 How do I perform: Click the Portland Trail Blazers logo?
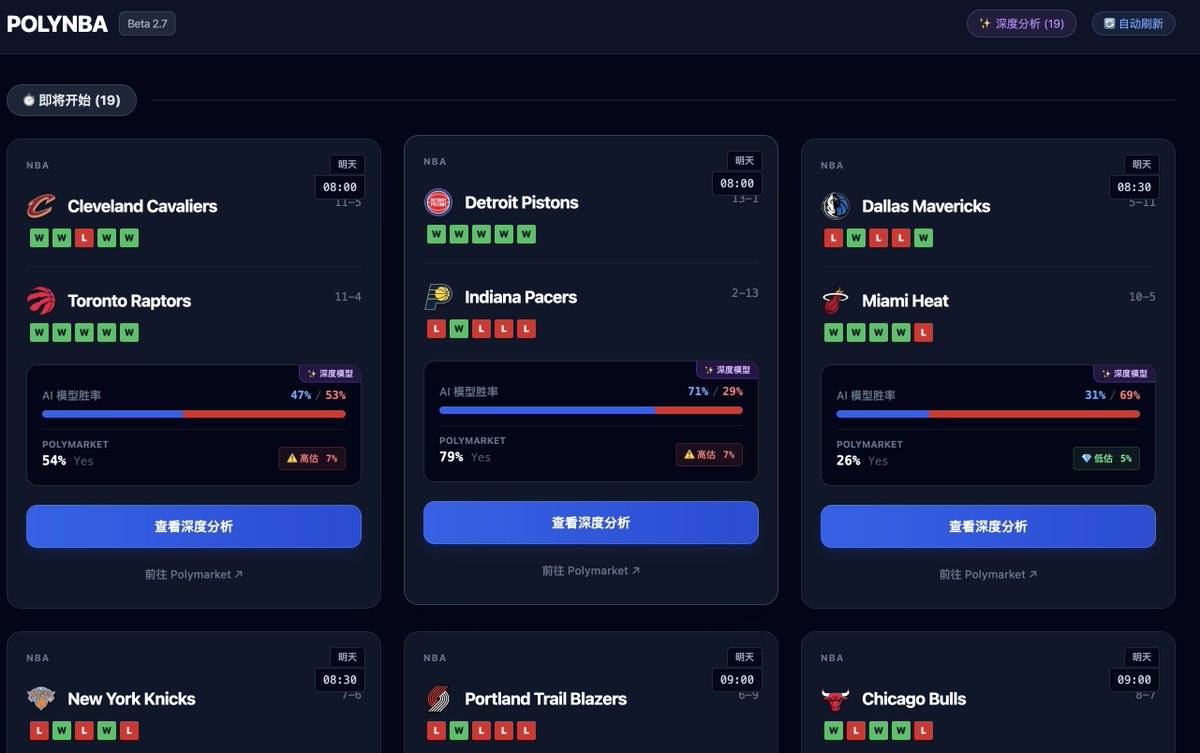click(x=437, y=699)
